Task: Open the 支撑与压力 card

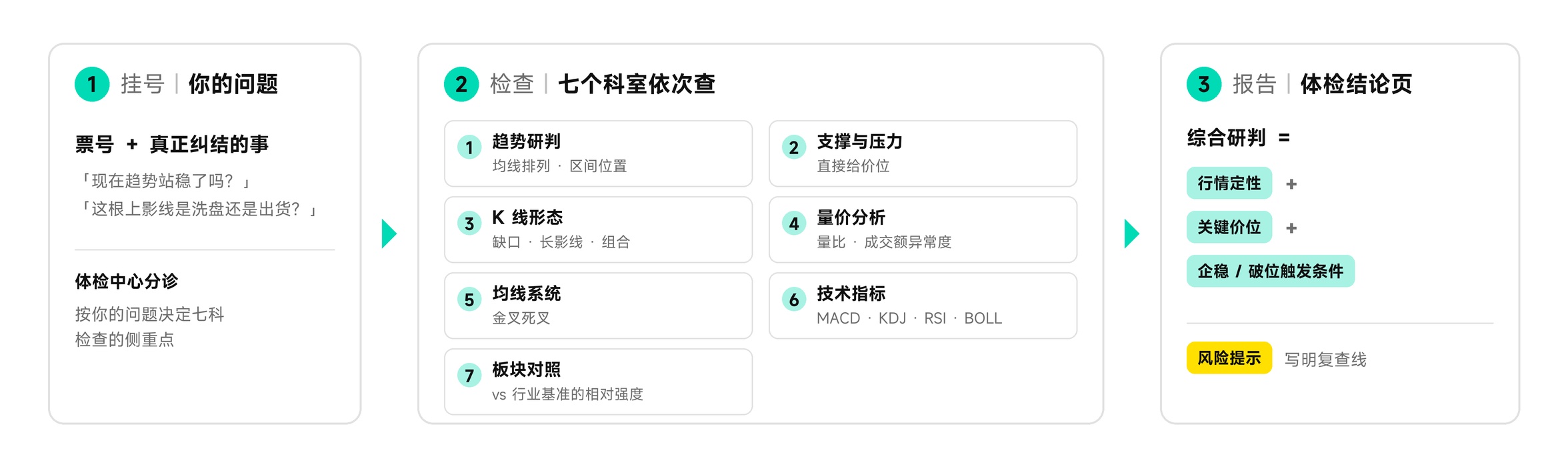Action: click(923, 153)
